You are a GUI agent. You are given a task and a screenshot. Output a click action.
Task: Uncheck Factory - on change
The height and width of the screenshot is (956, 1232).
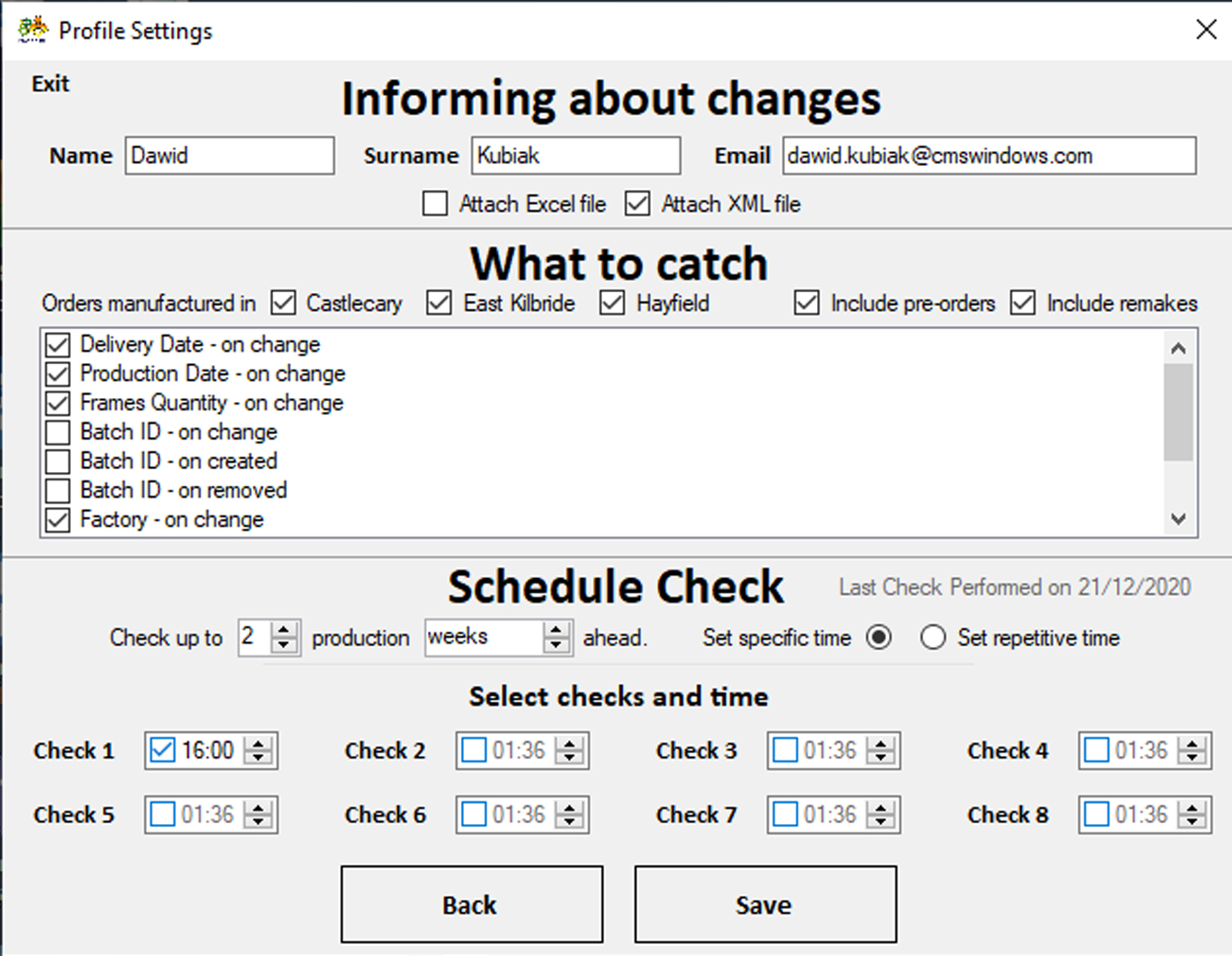58,520
